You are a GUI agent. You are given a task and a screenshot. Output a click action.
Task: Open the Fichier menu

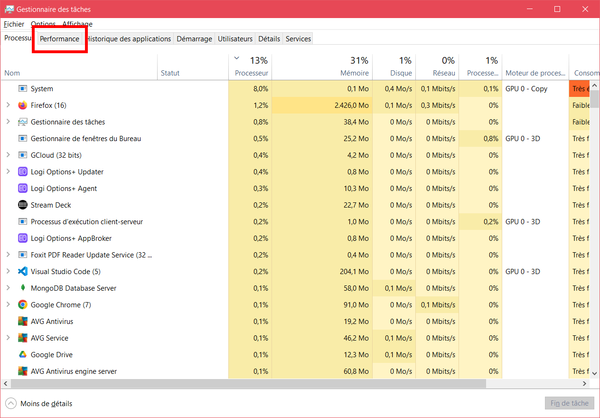coord(14,24)
